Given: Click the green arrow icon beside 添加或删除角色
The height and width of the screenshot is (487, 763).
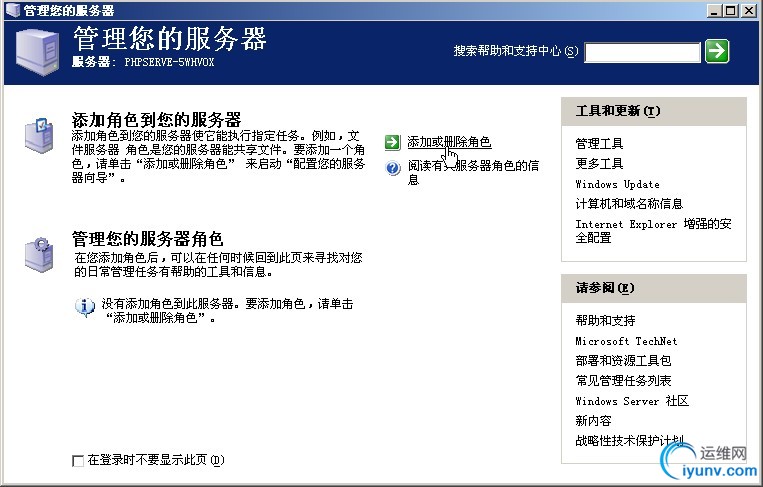Looking at the screenshot, I should [x=392, y=142].
